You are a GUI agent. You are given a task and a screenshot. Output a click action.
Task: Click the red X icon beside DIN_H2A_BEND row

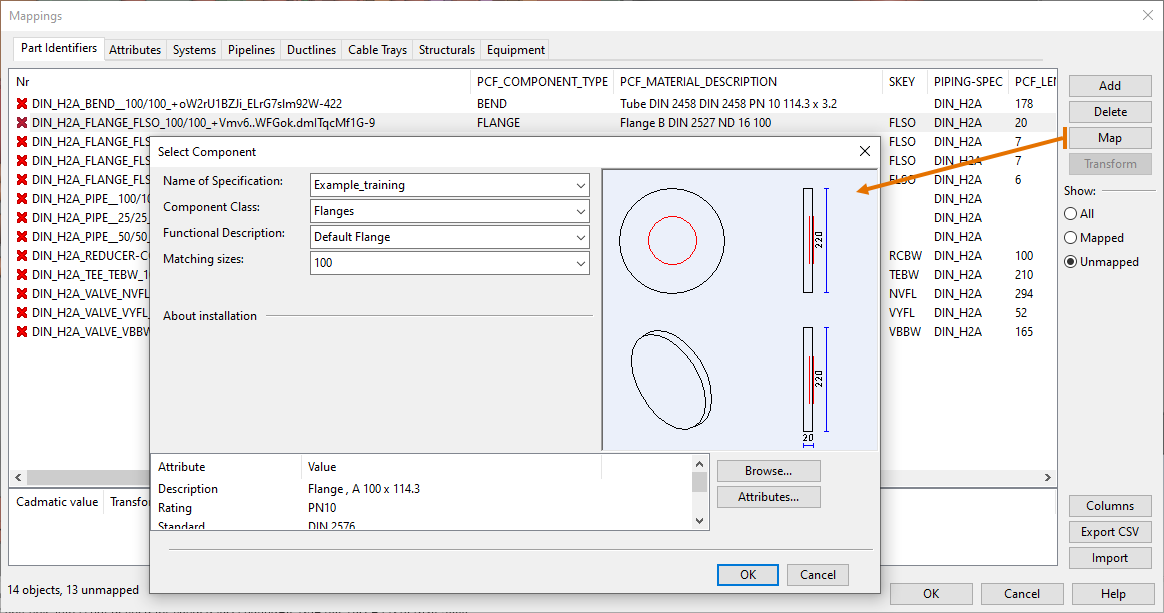tap(22, 104)
